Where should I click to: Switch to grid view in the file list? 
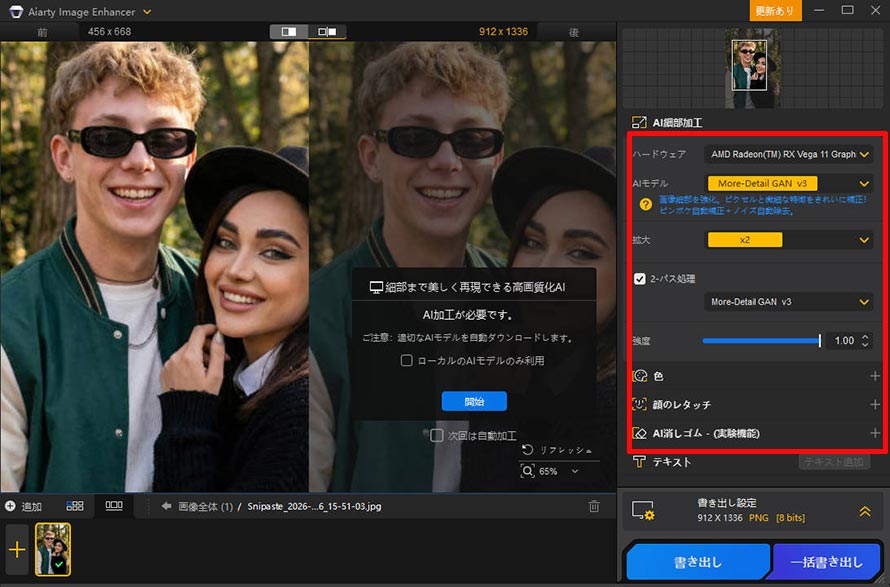75,506
